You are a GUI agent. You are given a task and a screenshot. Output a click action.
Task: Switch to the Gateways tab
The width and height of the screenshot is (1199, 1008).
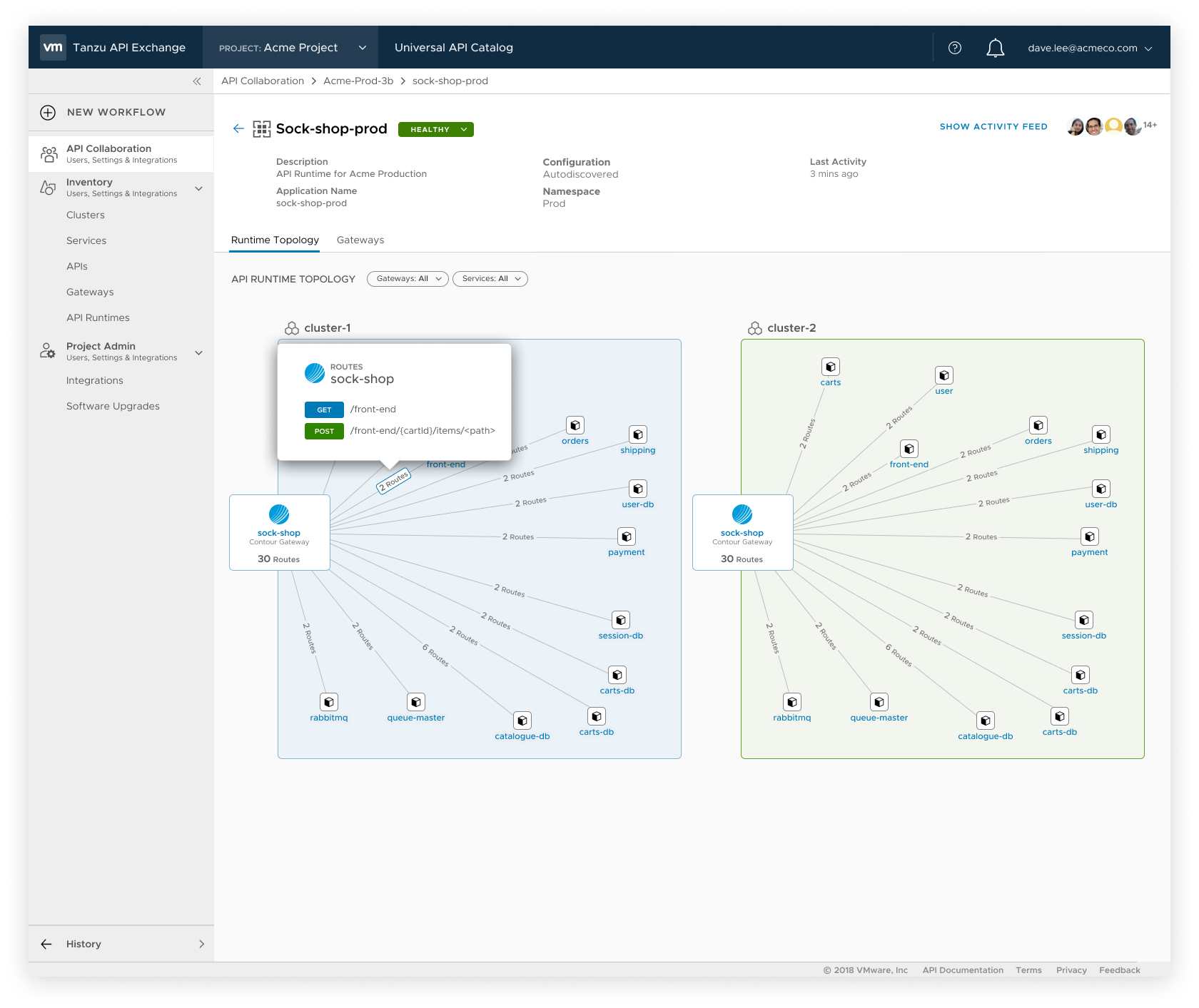click(x=360, y=240)
